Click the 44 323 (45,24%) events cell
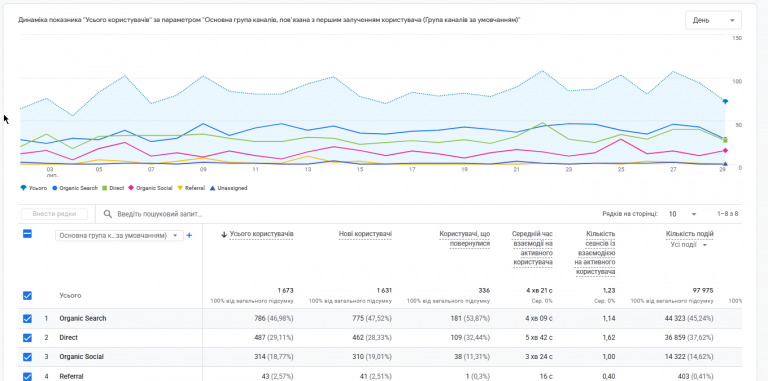The image size is (768, 381). tap(689, 318)
